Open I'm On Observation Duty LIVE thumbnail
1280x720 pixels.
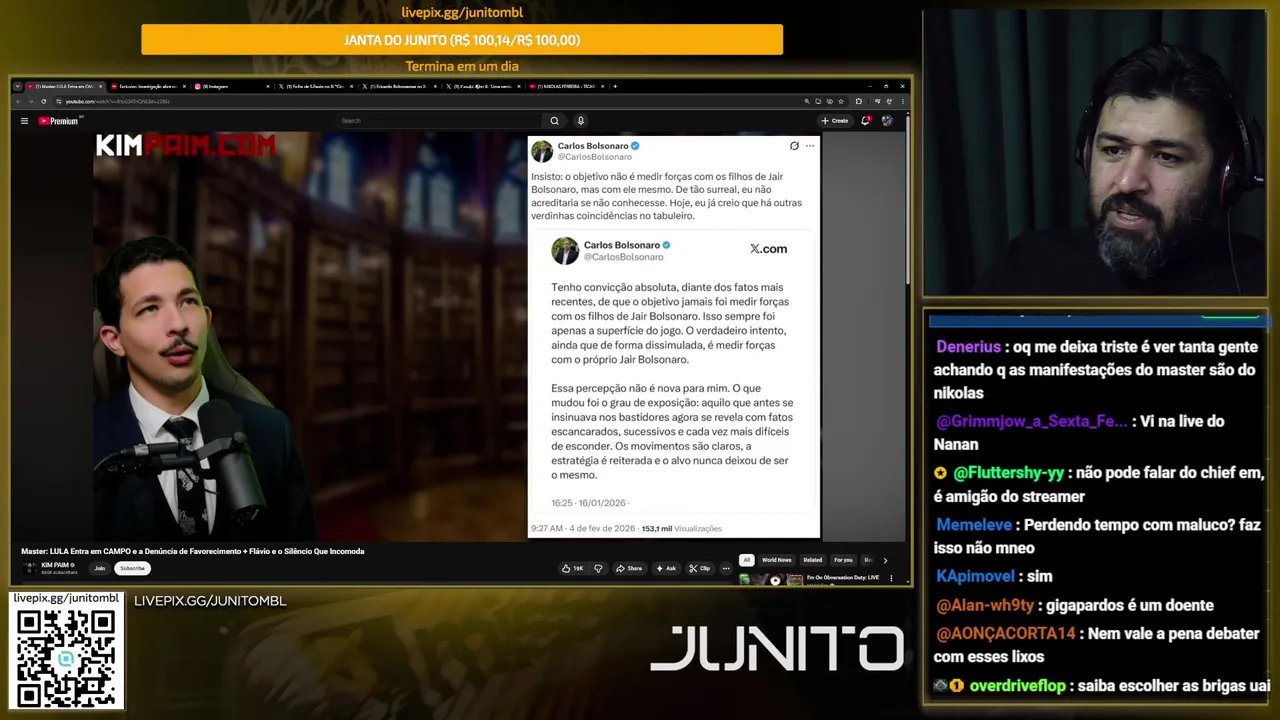(x=770, y=579)
